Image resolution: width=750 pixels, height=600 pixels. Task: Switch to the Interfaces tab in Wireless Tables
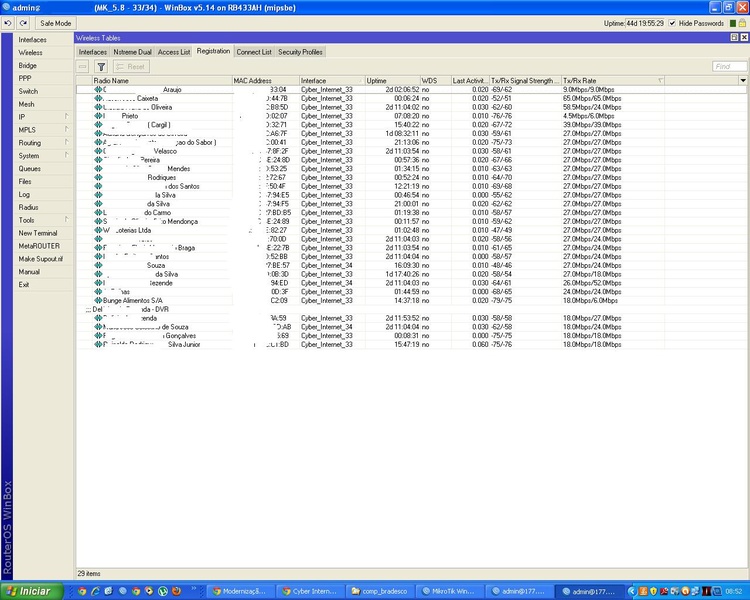pyautogui.click(x=93, y=52)
